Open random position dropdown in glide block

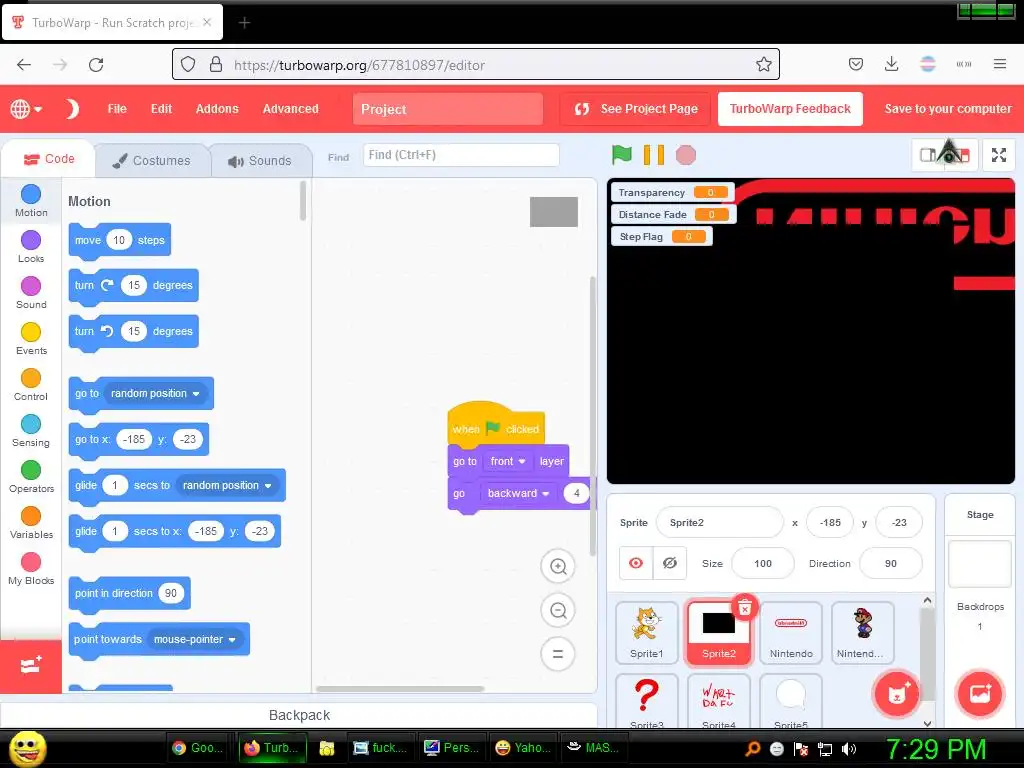pyautogui.click(x=227, y=485)
